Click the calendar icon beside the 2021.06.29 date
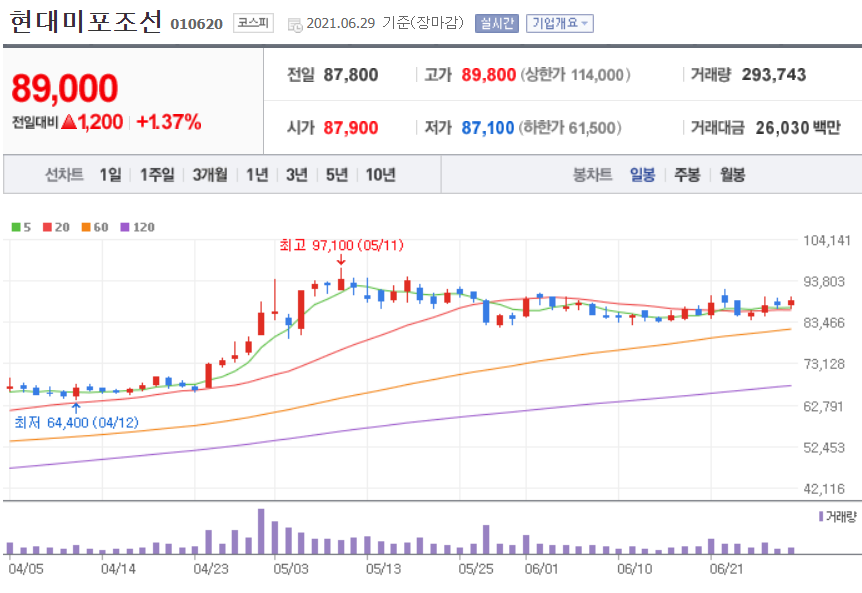 tap(295, 24)
